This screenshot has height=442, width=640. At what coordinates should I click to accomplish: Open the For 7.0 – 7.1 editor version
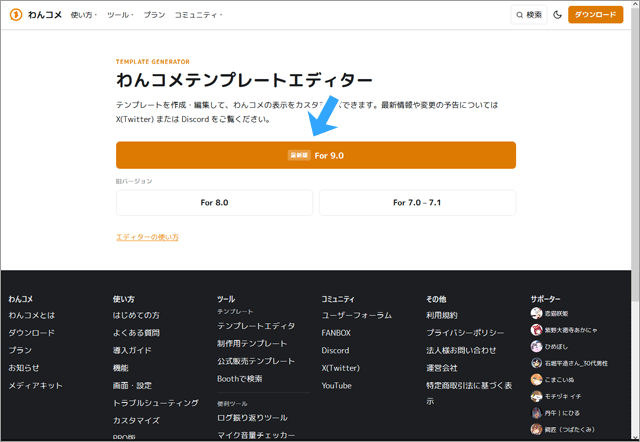417,202
